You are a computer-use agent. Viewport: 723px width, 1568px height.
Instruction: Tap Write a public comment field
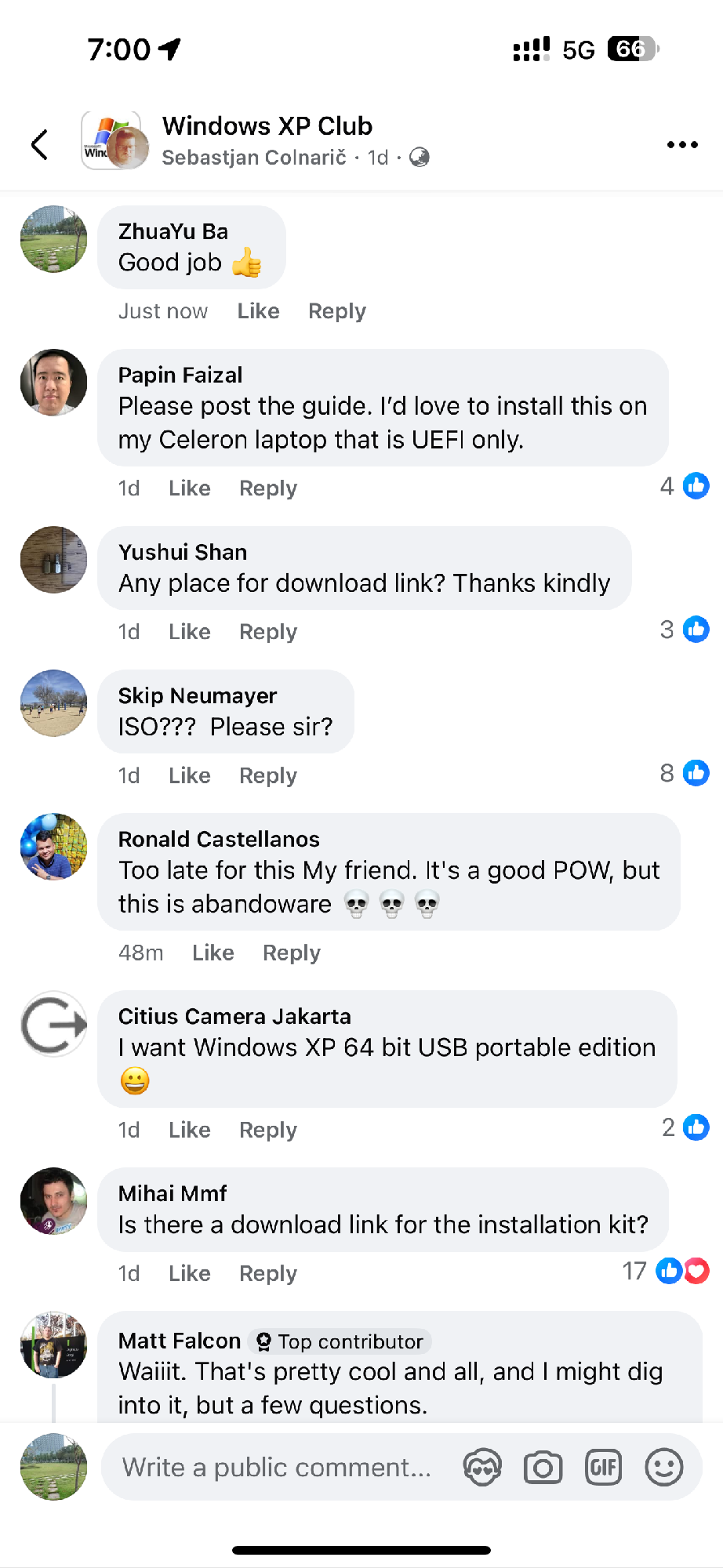click(277, 1468)
